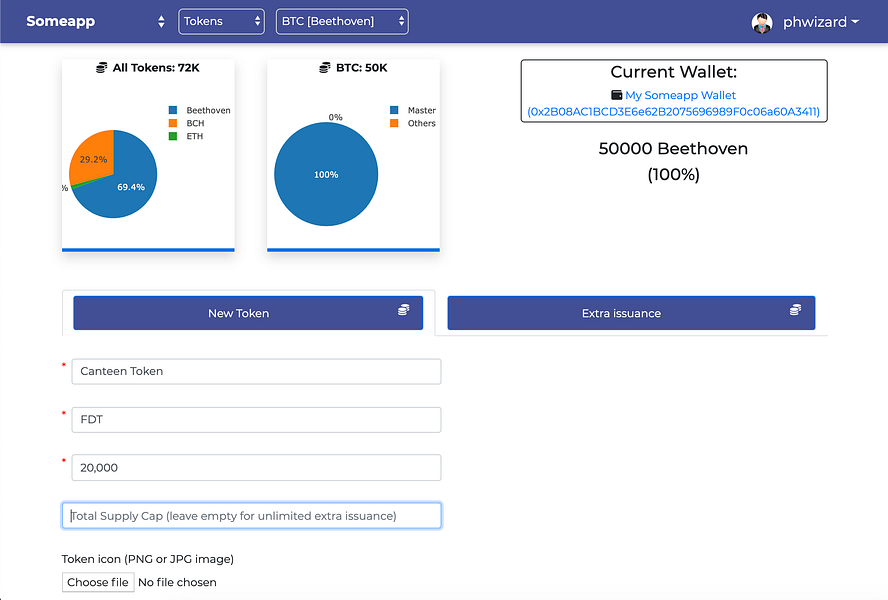The image size is (888, 600).
Task: Switch to the New Token tab
Action: pyautogui.click(x=248, y=313)
